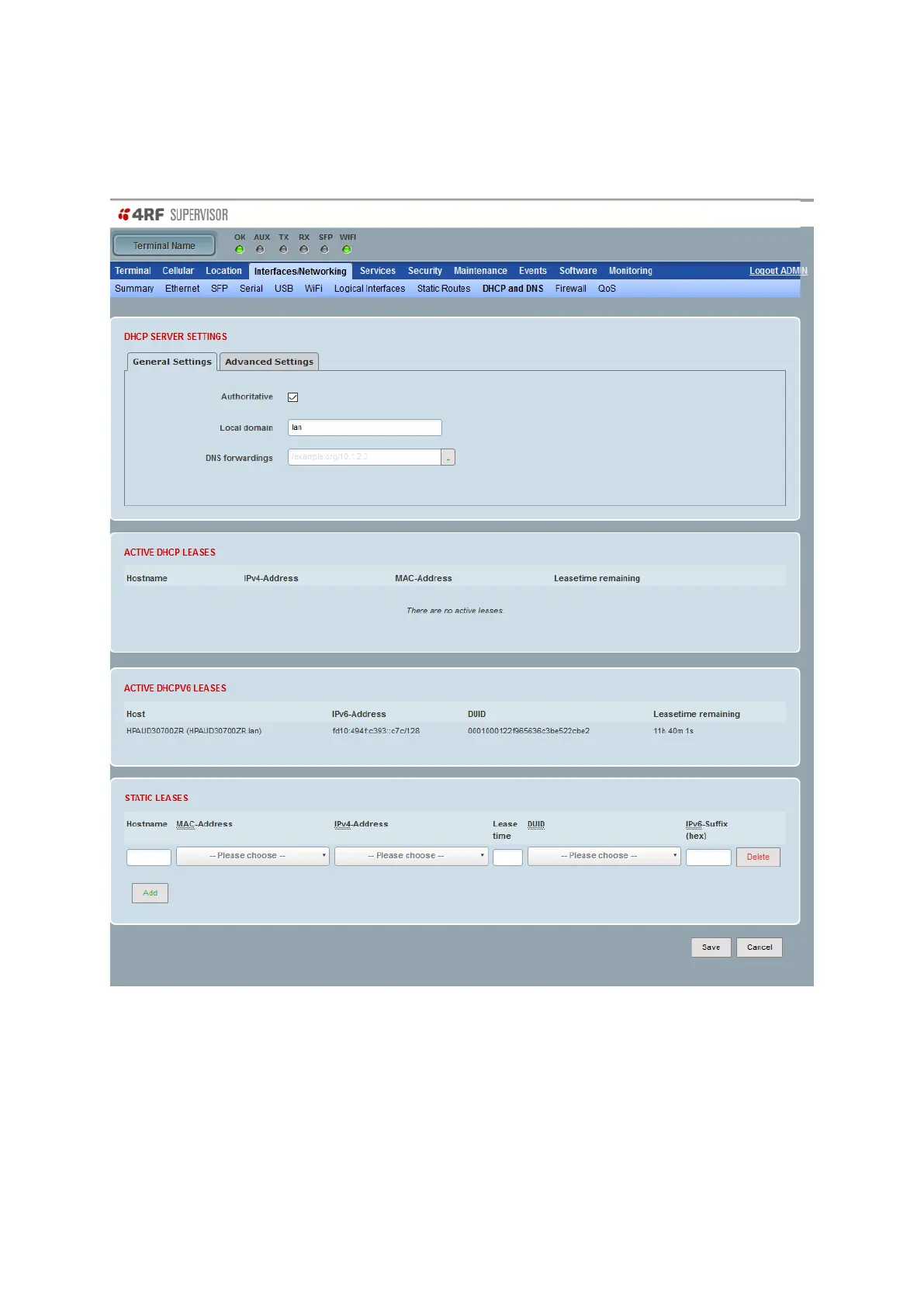
Task: Select the Interfaces/Networking menu tab
Action: pos(300,272)
